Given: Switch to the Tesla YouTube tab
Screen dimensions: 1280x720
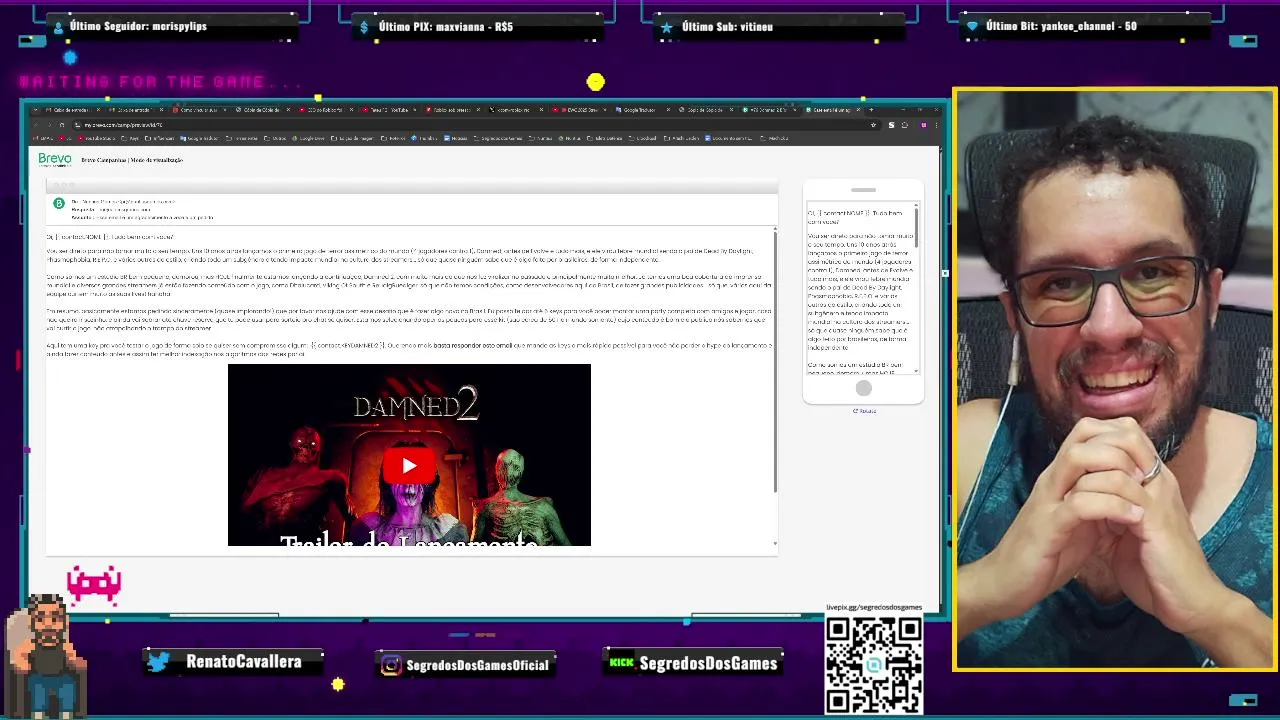Looking at the screenshot, I should [x=387, y=110].
